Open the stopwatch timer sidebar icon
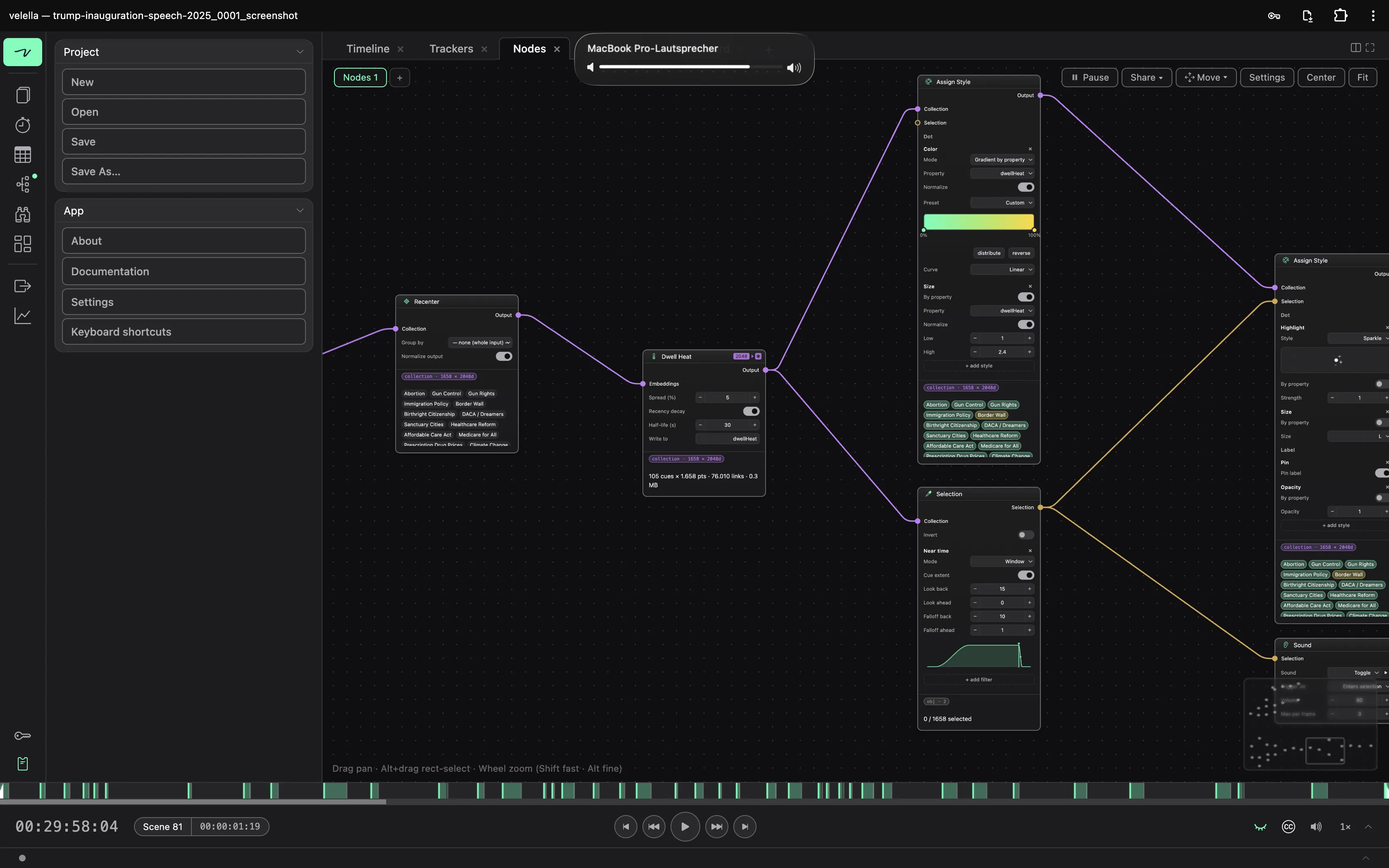This screenshot has width=1389, height=868. (22, 125)
